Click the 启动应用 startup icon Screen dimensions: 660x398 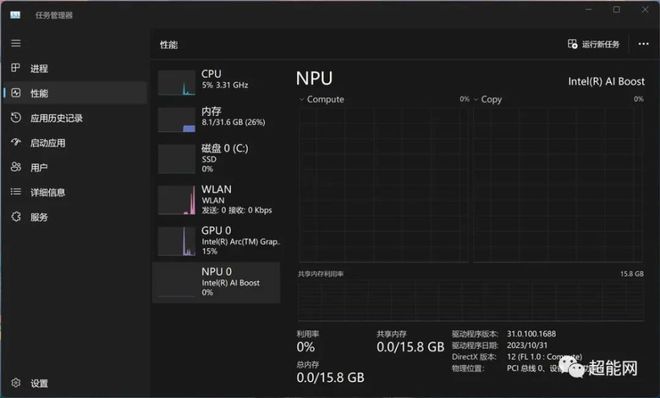16,142
